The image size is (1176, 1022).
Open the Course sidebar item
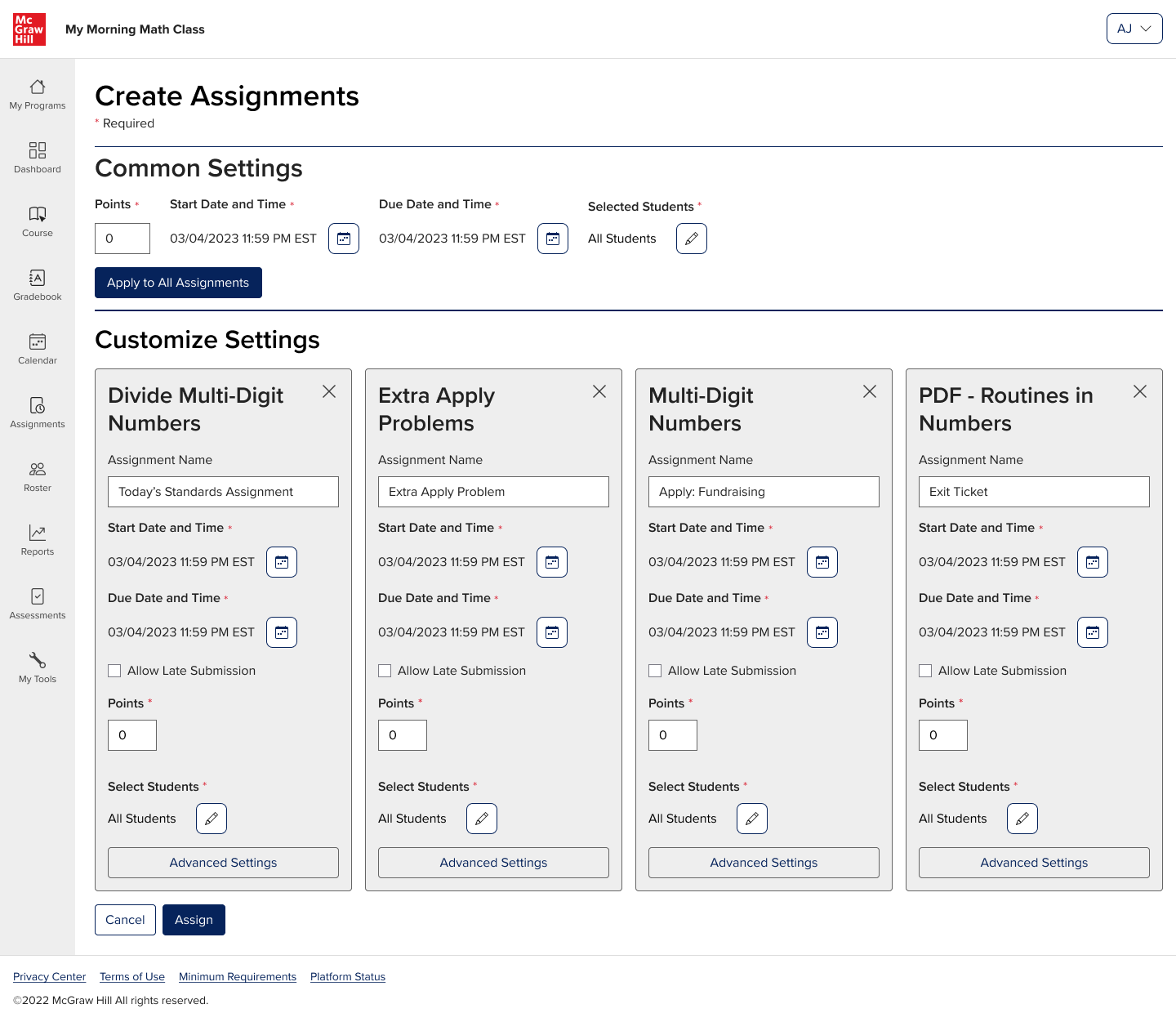click(38, 222)
